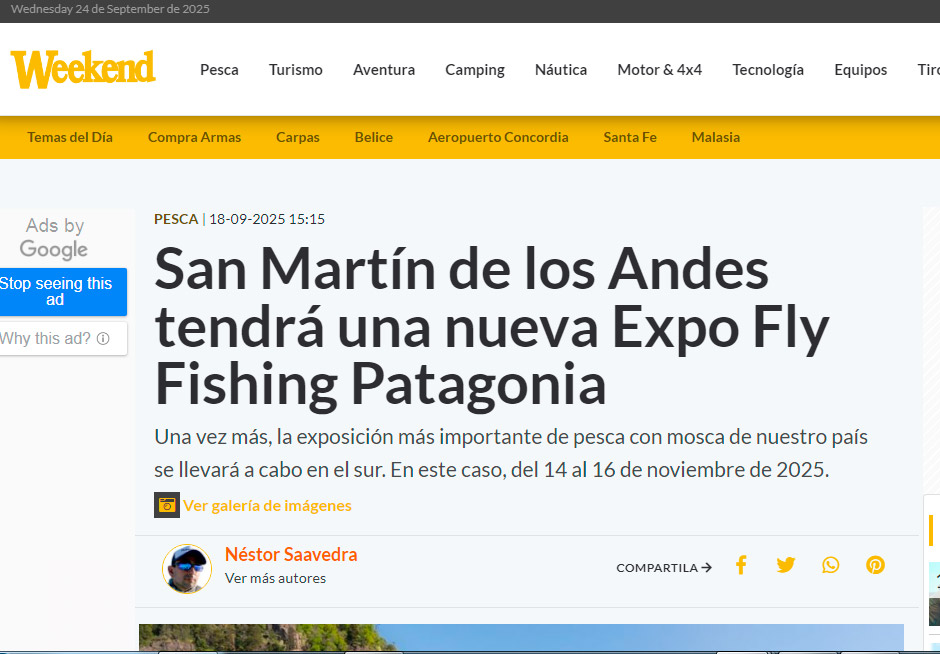Click the PESCA category label
Viewport: 940px width, 654px height.
175,219
